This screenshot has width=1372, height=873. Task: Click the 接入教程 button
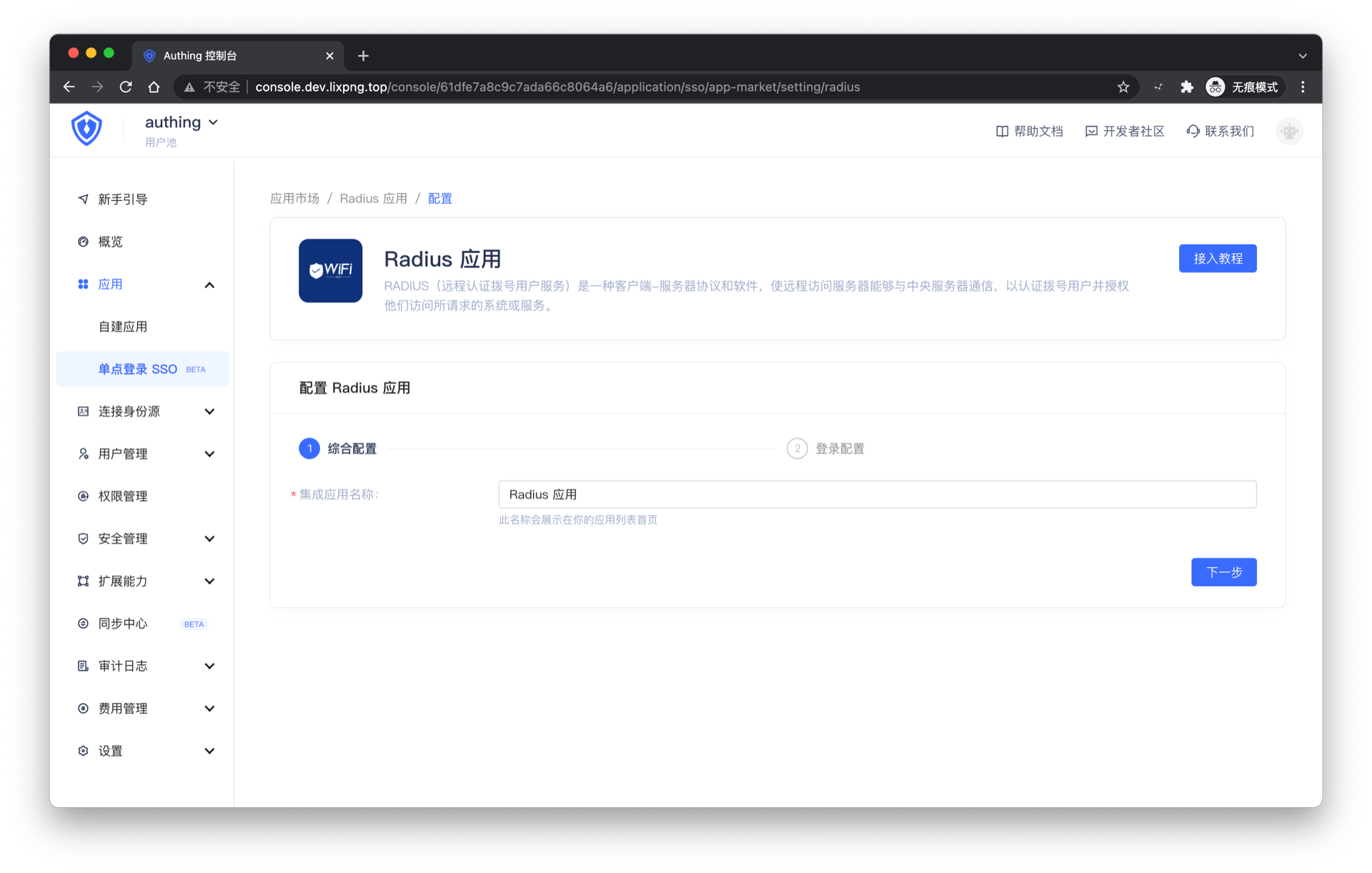[x=1217, y=259]
